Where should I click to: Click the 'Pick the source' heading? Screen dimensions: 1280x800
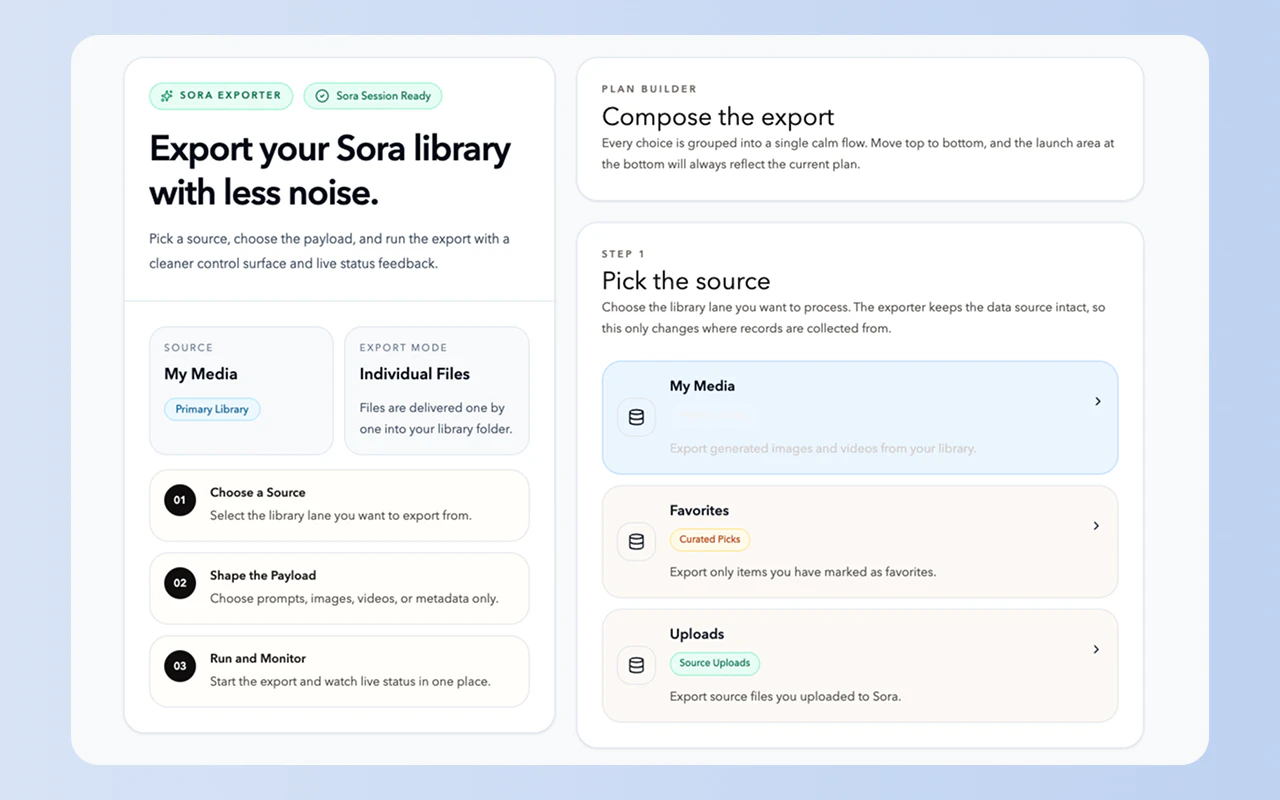coord(686,281)
